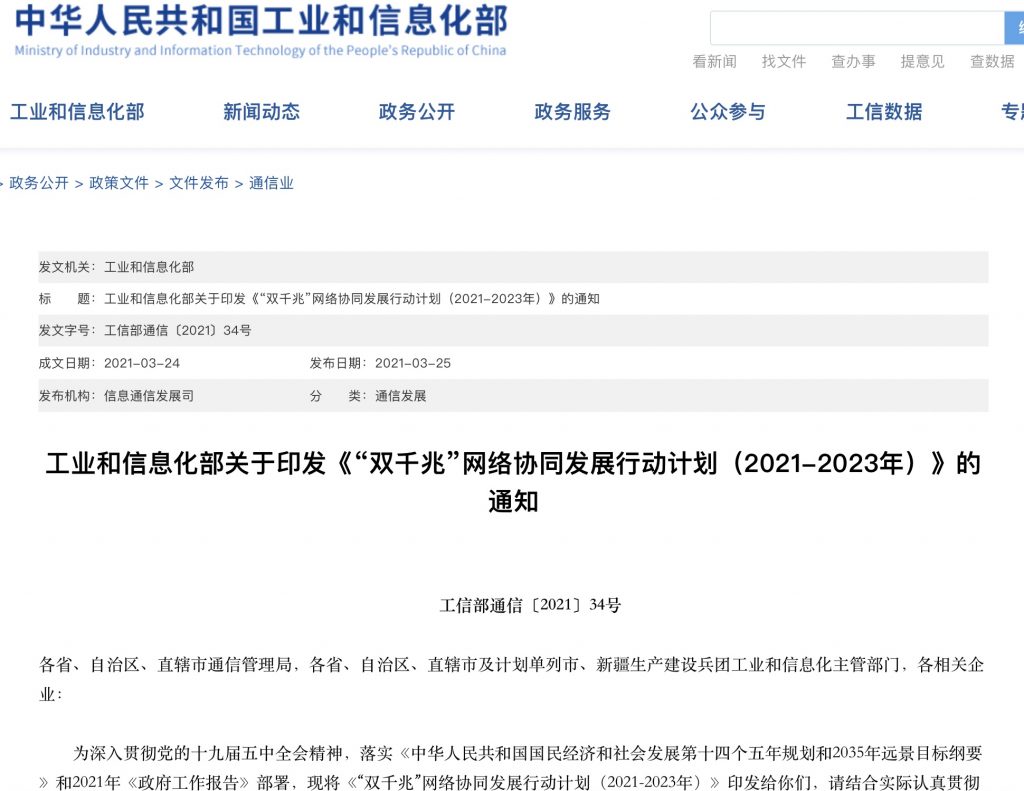Click the 中华人民共和国工业和信息化部 site logo title

coord(261,21)
